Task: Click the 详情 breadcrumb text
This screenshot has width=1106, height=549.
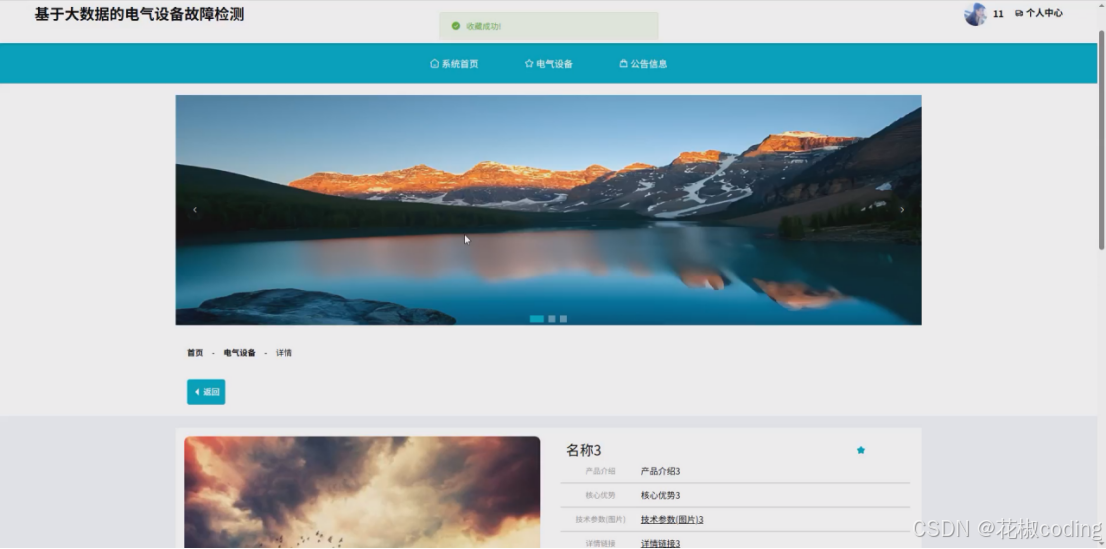Action: pos(284,353)
